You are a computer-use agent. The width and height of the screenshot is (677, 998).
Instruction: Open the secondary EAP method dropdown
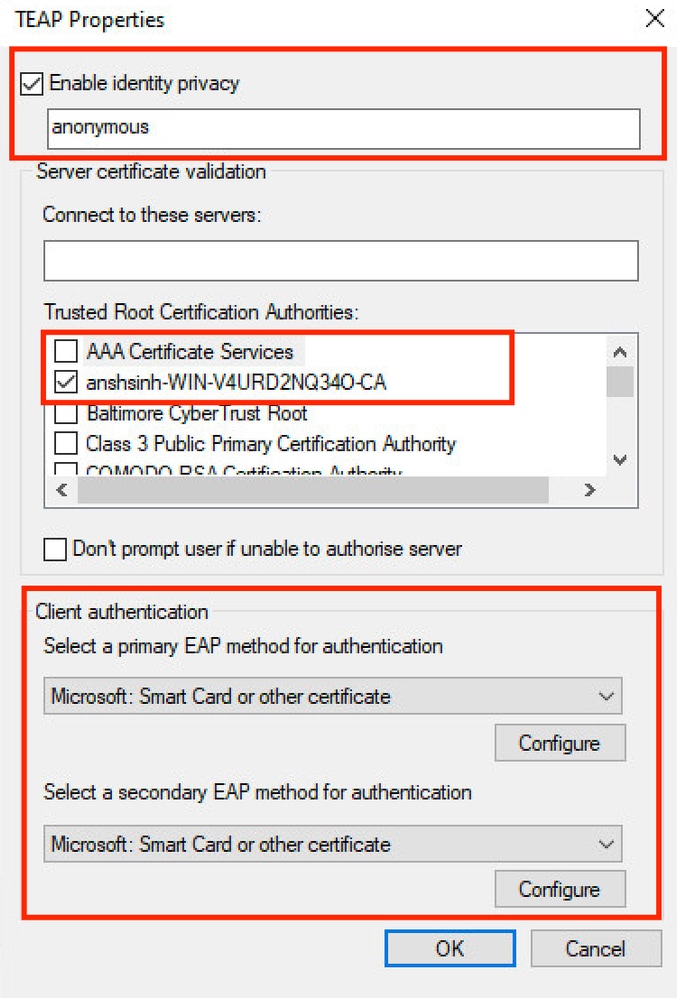(x=332, y=844)
